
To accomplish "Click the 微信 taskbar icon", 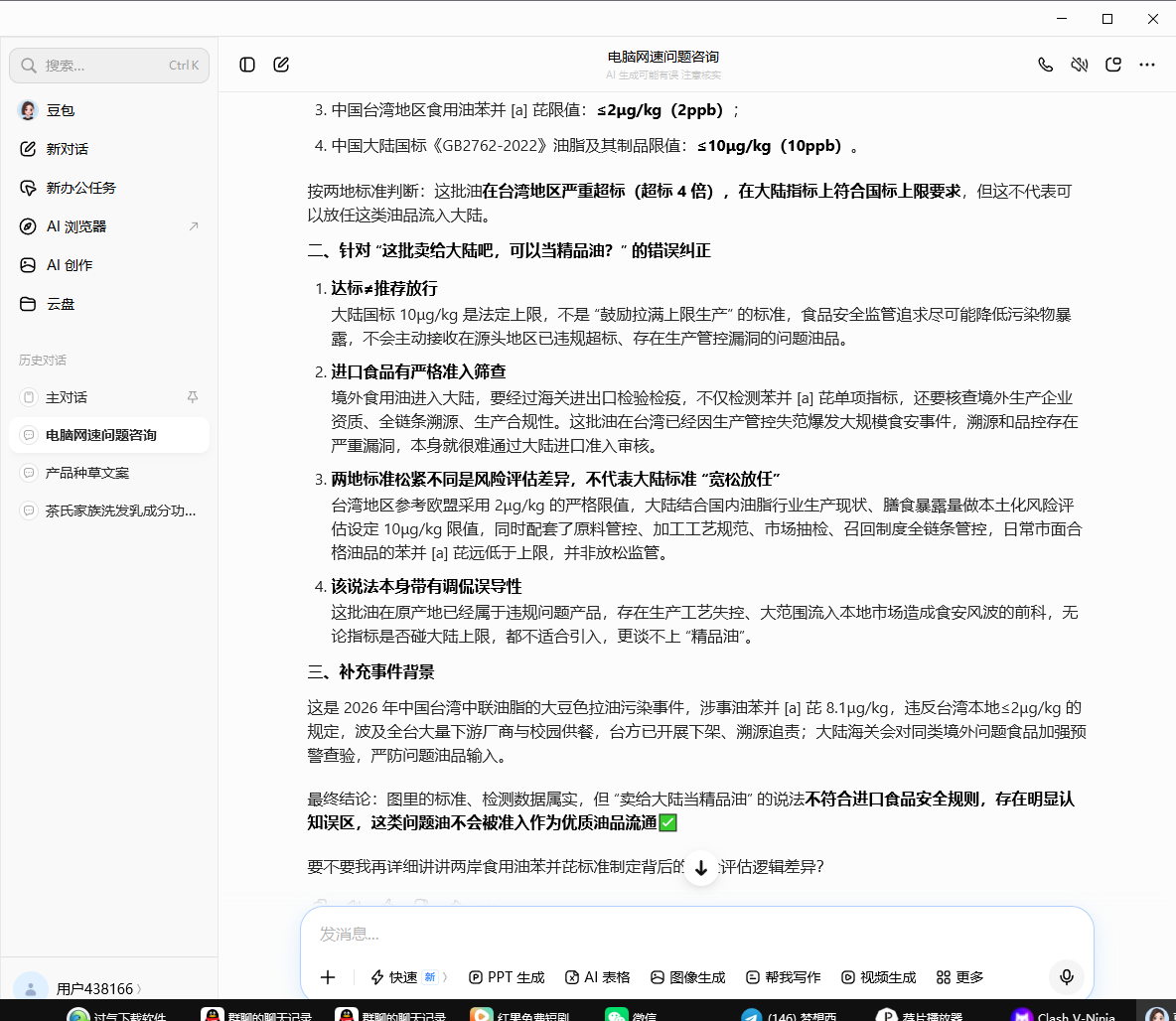I will (631, 1016).
